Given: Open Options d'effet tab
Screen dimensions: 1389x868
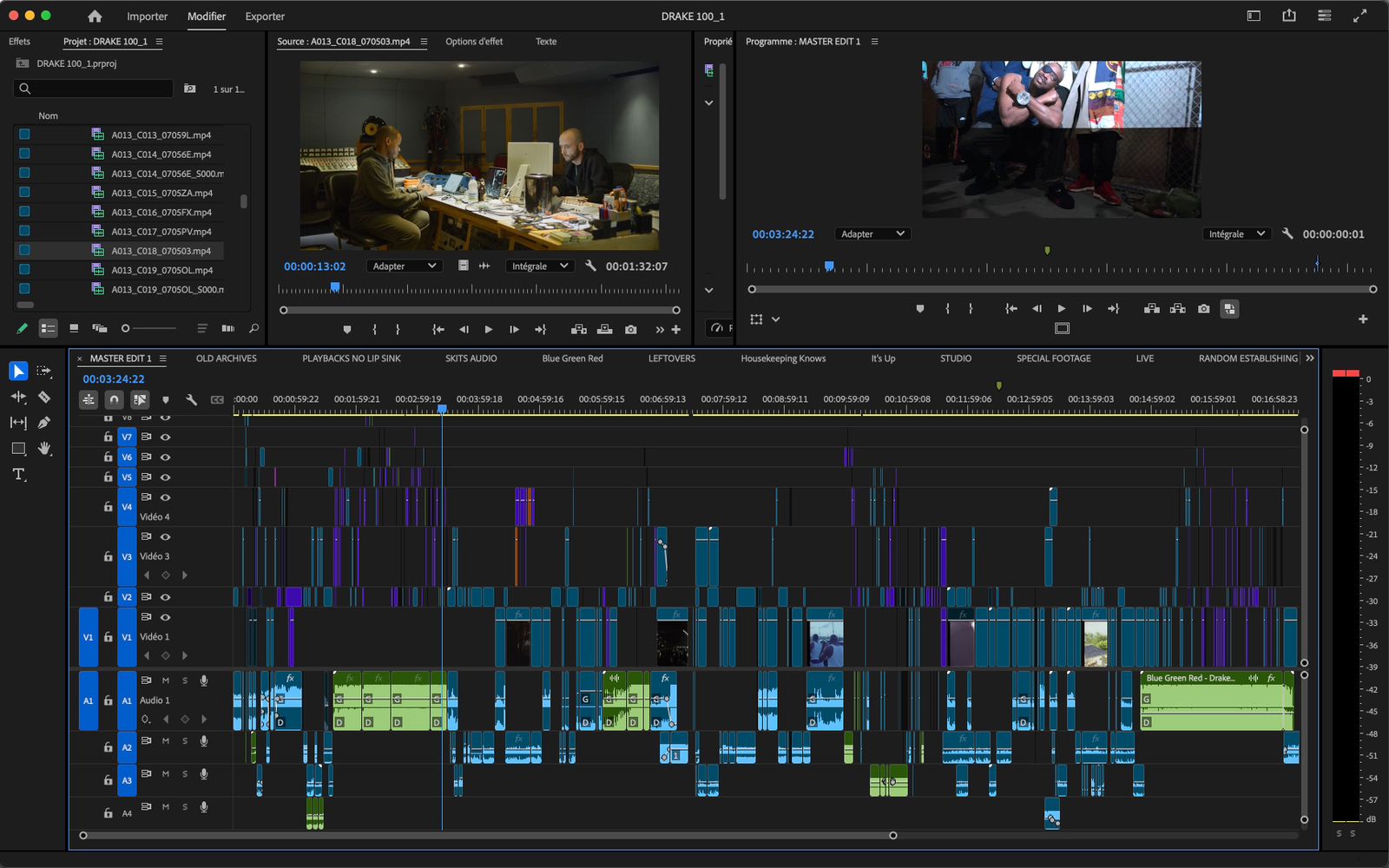Looking at the screenshot, I should point(474,42).
